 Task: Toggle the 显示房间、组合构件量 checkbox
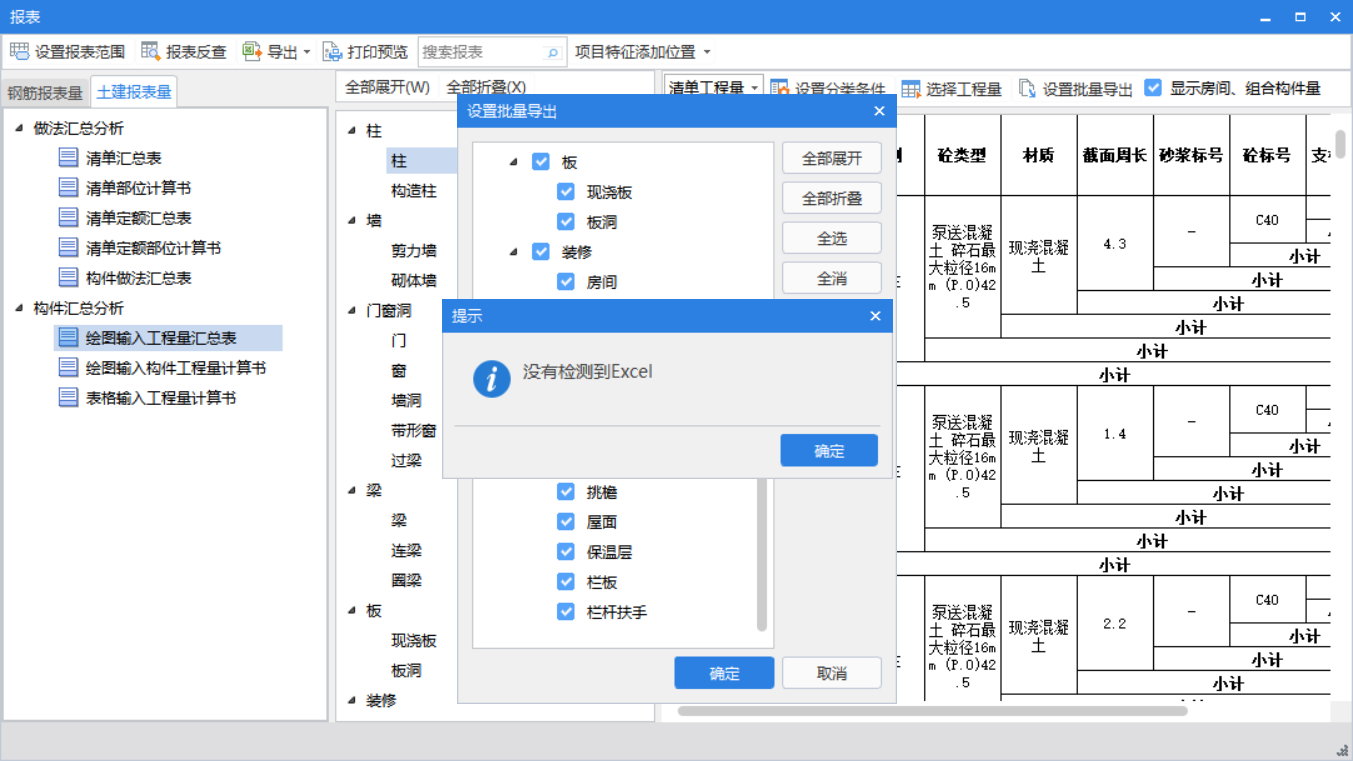click(1153, 88)
